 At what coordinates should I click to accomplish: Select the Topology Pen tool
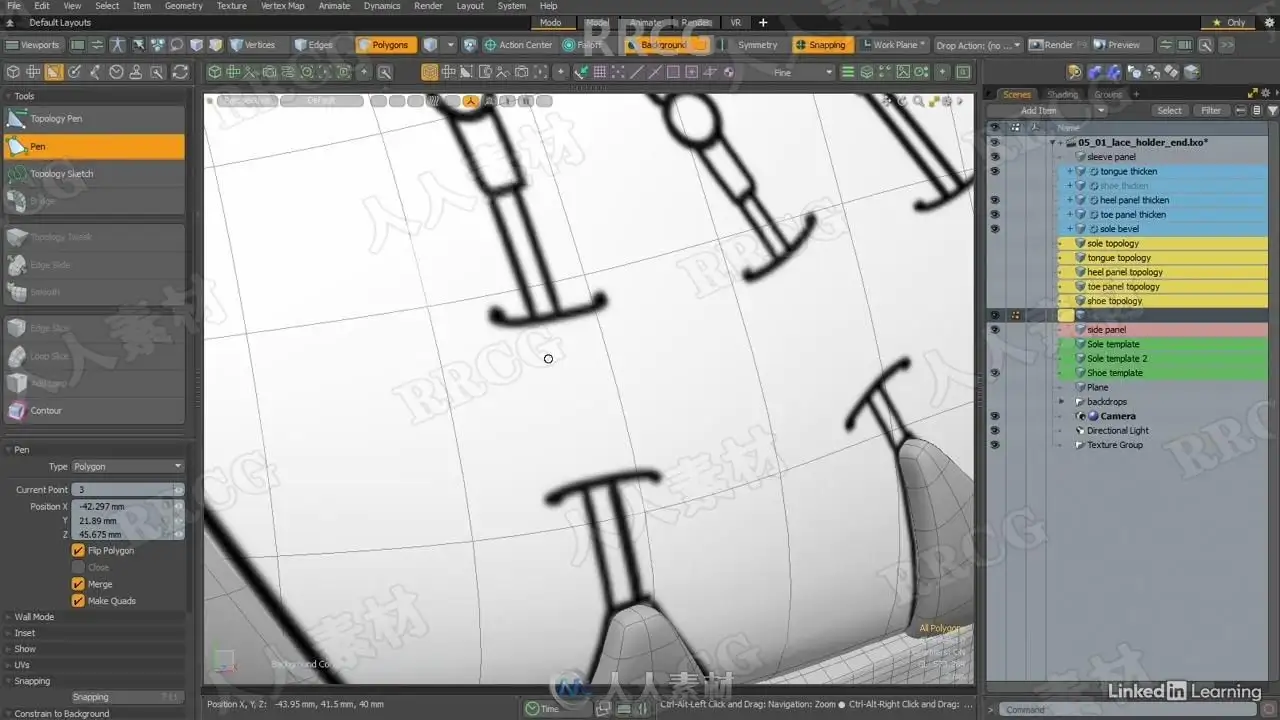point(94,118)
